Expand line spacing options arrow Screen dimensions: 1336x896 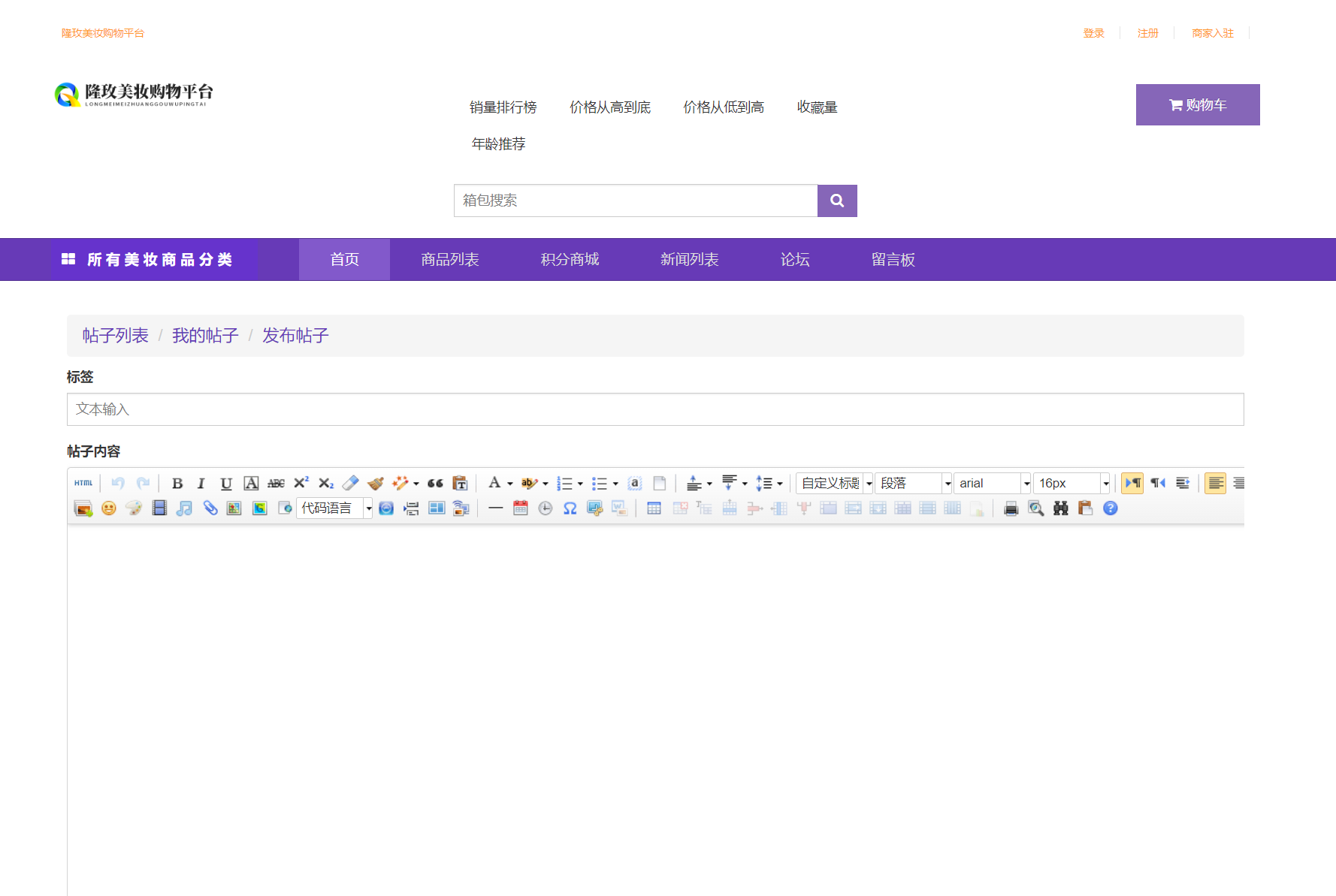(780, 484)
